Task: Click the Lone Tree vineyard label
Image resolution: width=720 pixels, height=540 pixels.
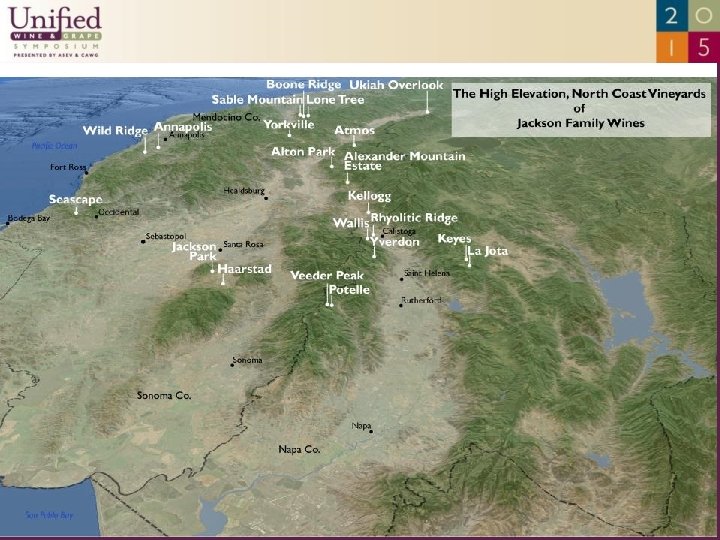Action: tap(336, 100)
